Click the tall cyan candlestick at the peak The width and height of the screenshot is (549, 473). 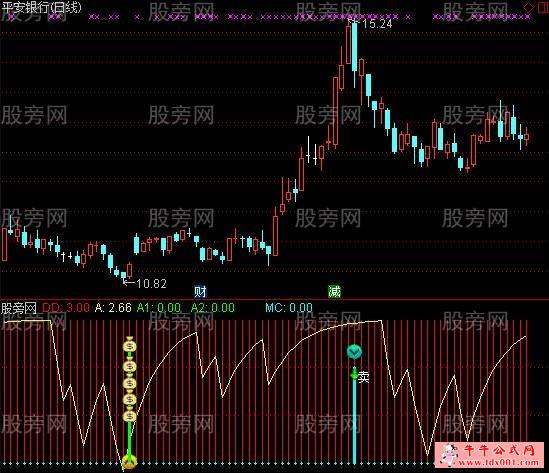pyautogui.click(x=354, y=47)
